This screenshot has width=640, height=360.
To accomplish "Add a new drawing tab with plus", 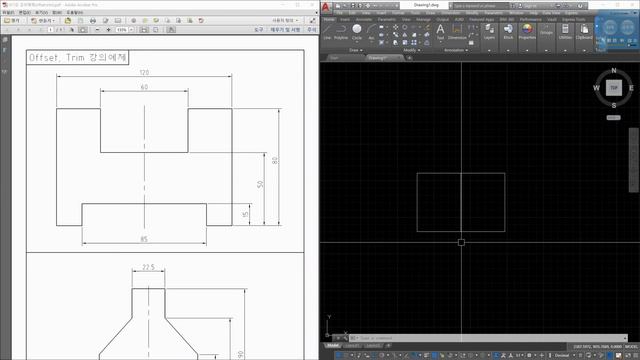I will tap(409, 58).
